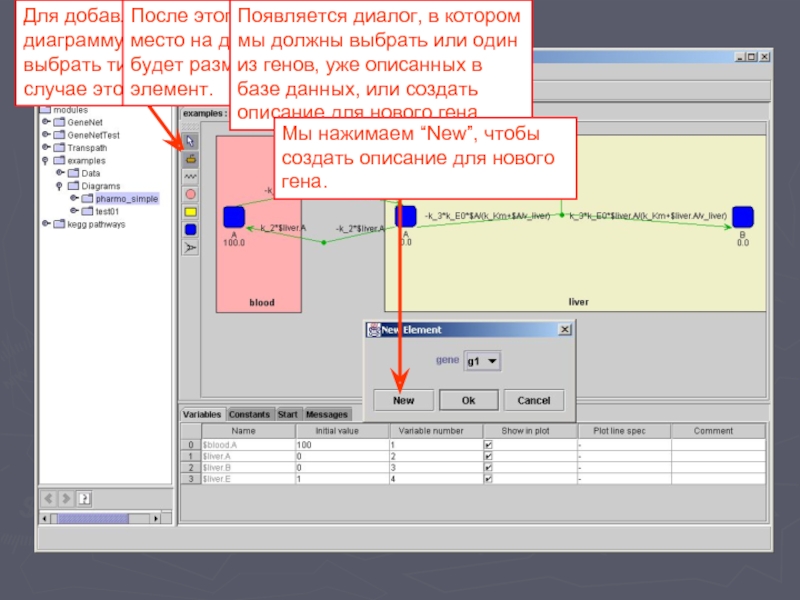Click New button in dialog

pos(404,401)
